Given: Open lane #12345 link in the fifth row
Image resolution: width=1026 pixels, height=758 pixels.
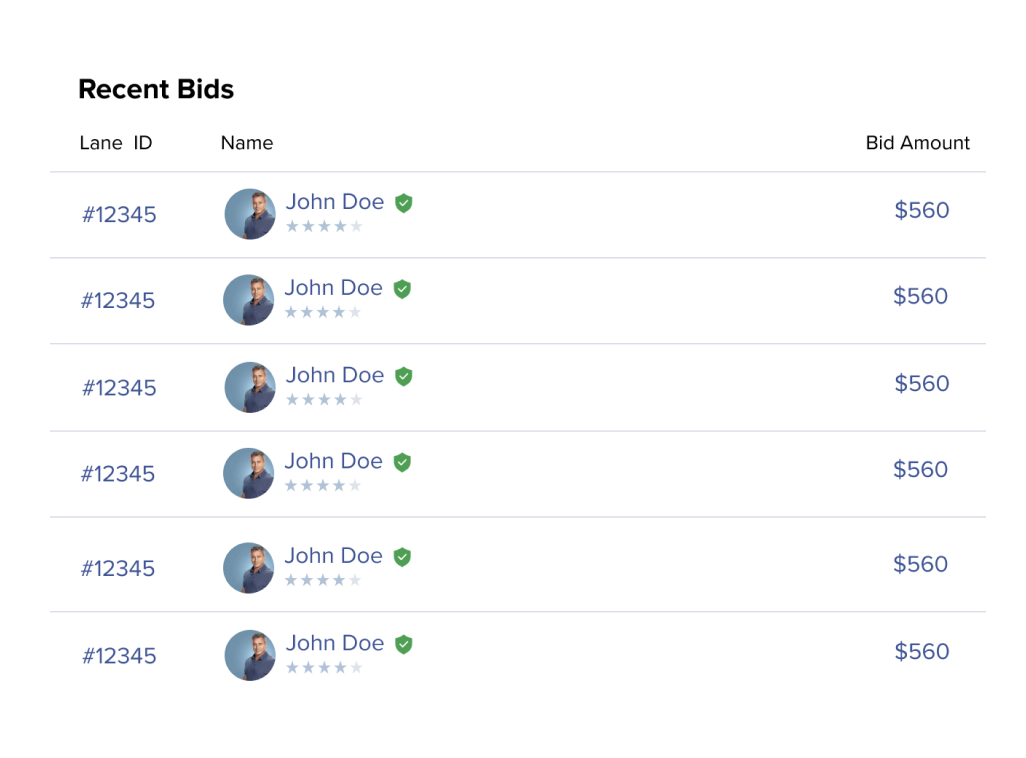Looking at the screenshot, I should pyautogui.click(x=118, y=568).
